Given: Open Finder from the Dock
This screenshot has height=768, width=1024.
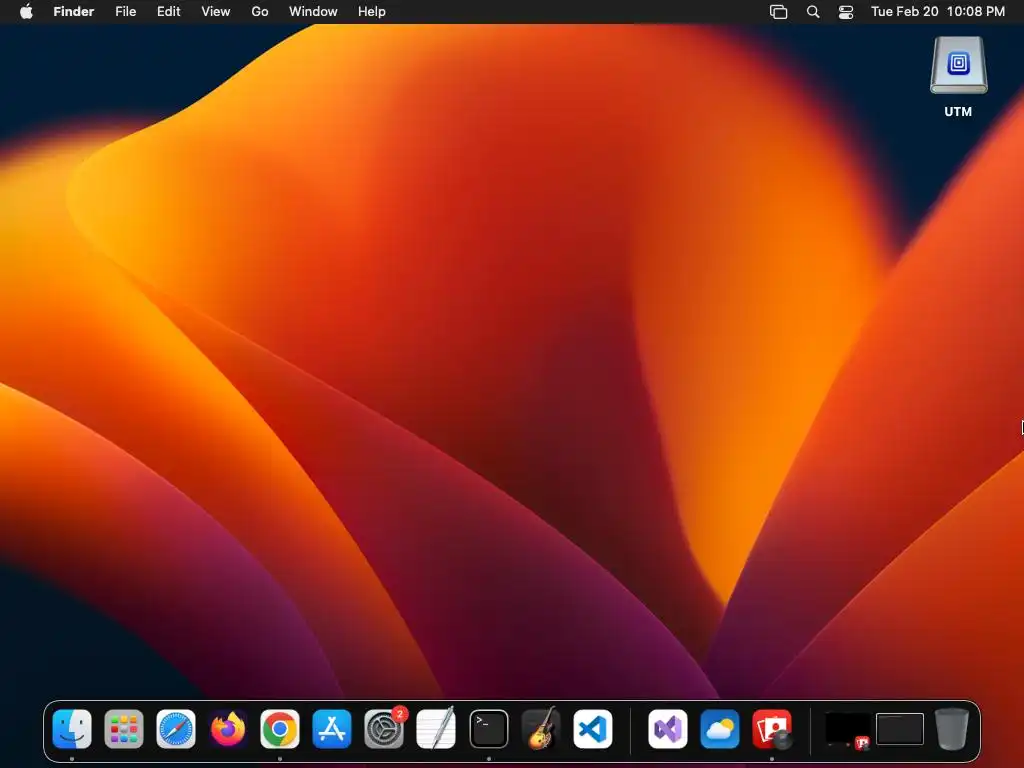Looking at the screenshot, I should tap(72, 729).
